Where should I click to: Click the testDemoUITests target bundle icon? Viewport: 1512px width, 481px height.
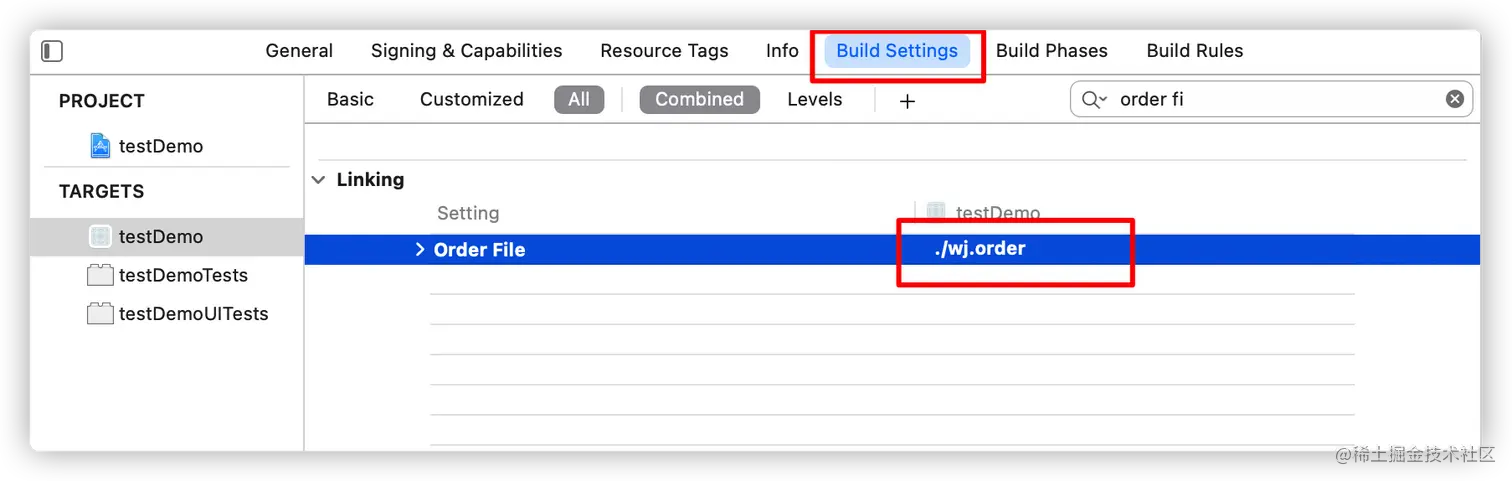tap(100, 314)
